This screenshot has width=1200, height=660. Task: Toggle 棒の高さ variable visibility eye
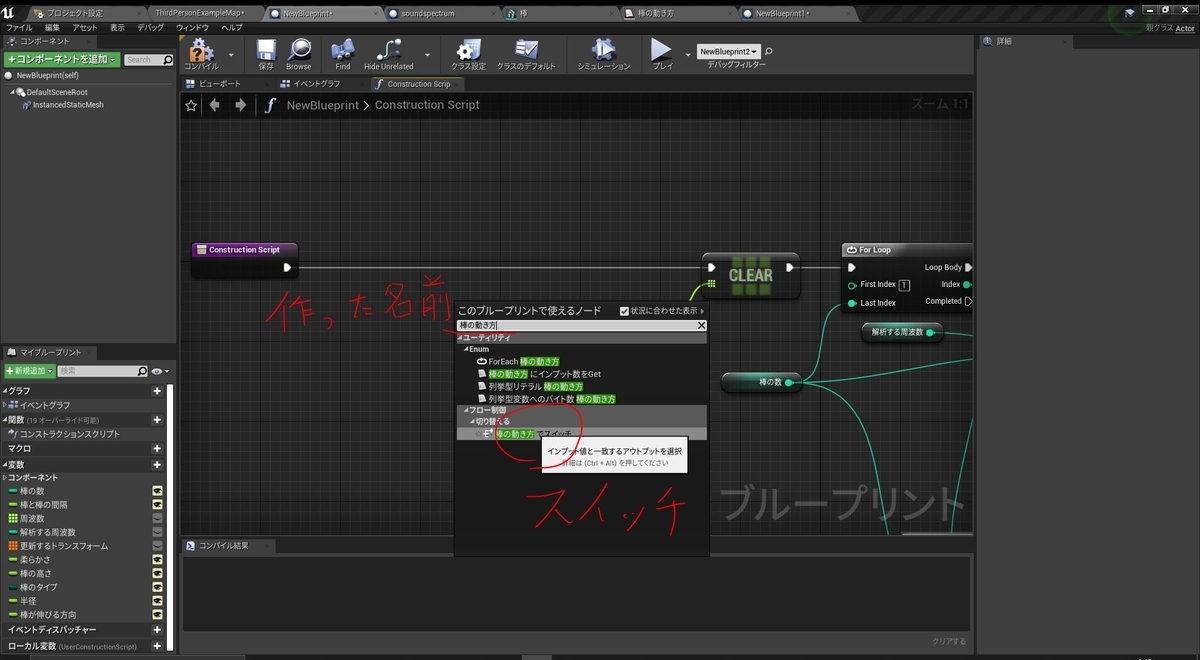[157, 573]
